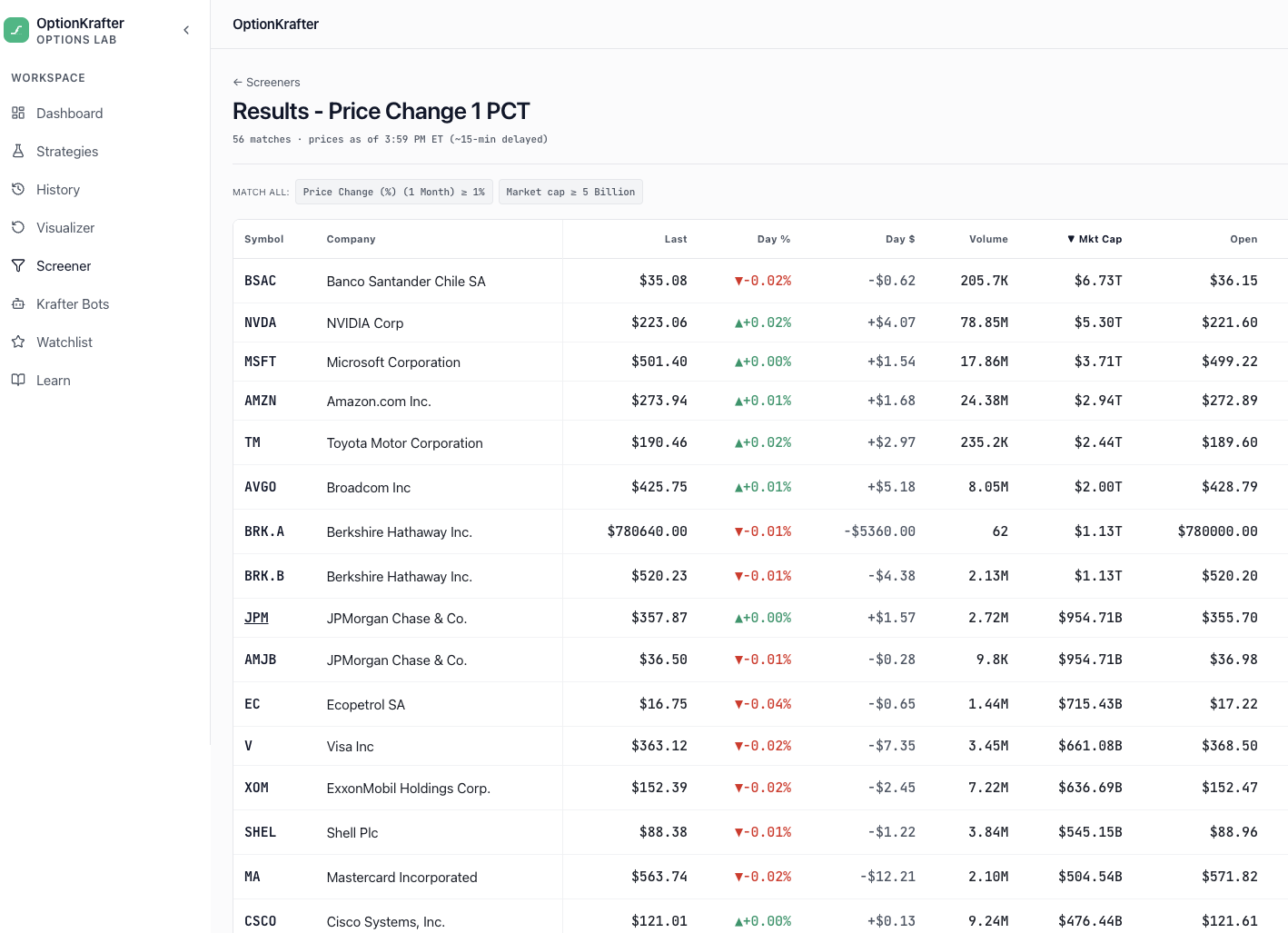Click the Visualizer refresh icon
The image size is (1288, 933).
point(18,227)
